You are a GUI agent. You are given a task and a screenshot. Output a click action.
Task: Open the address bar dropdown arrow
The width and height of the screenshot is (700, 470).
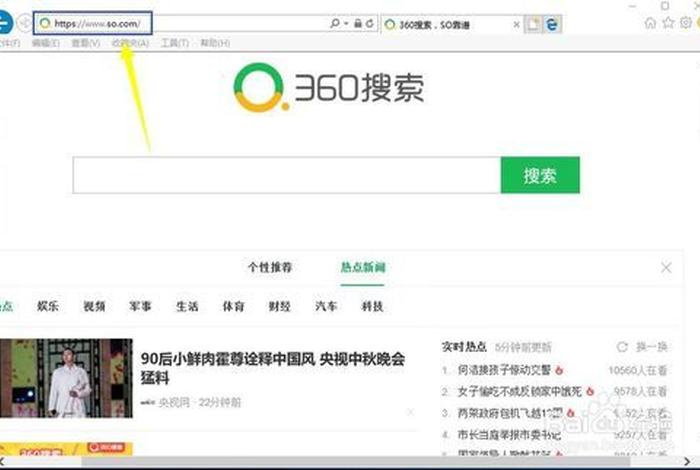click(x=346, y=23)
